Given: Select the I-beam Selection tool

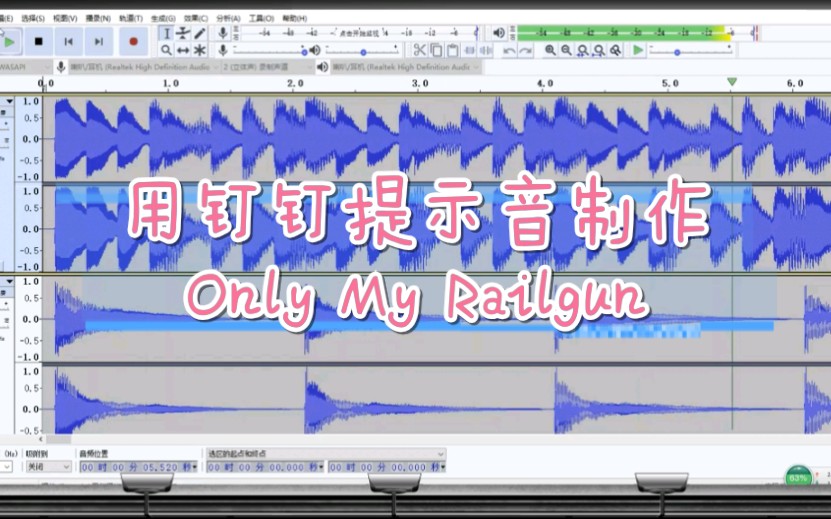Looking at the screenshot, I should pyautogui.click(x=166, y=33).
